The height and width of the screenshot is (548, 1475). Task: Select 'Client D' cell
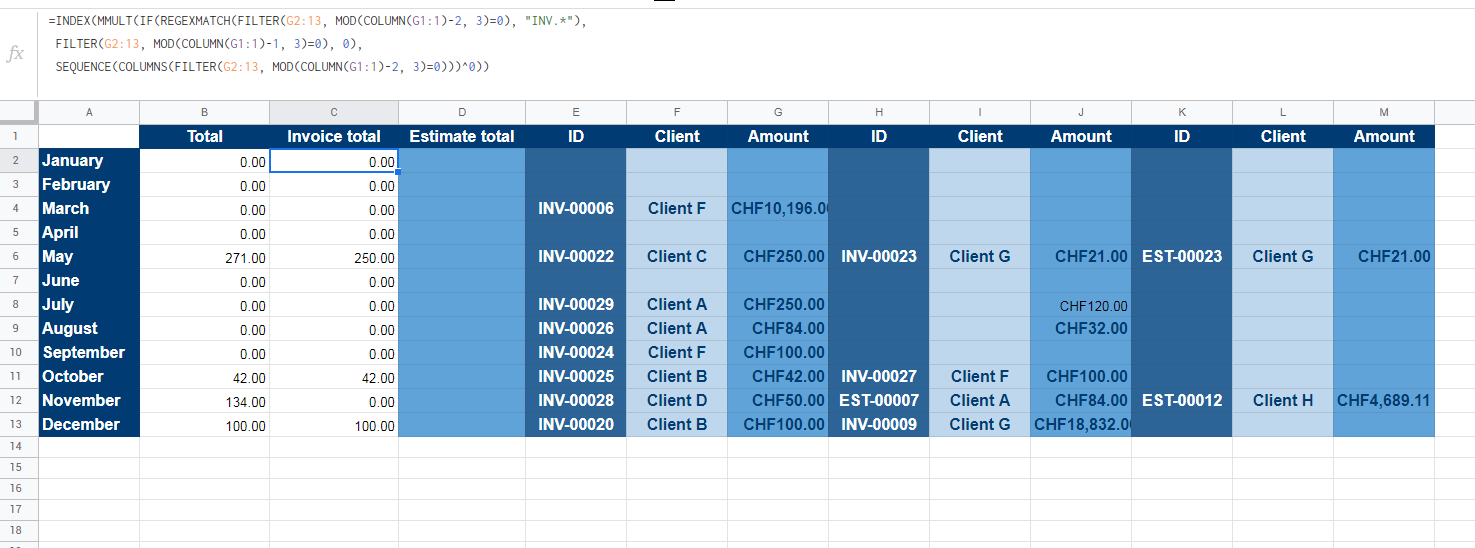(x=677, y=400)
